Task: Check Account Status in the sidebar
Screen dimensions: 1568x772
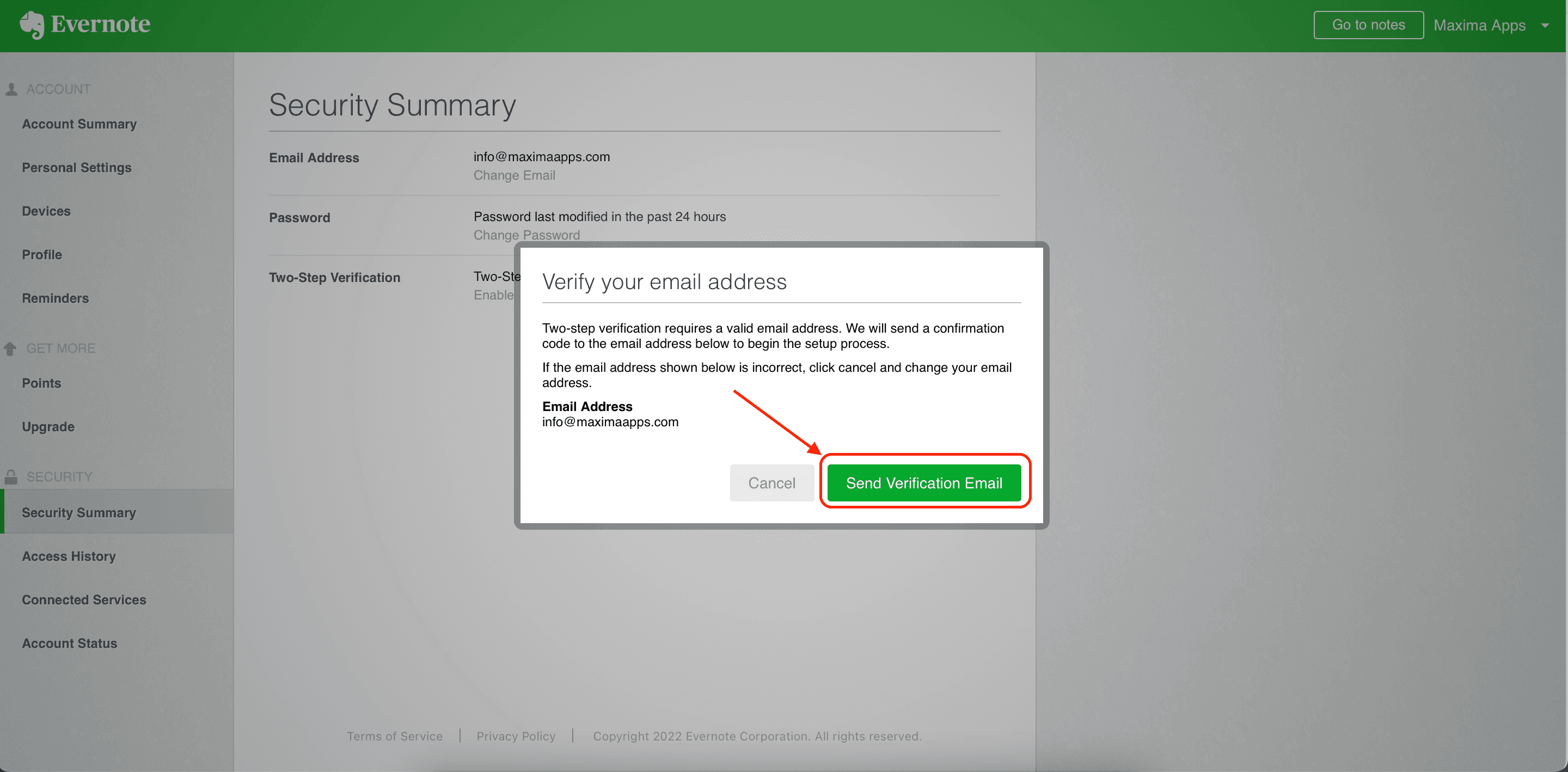Action: tap(69, 644)
